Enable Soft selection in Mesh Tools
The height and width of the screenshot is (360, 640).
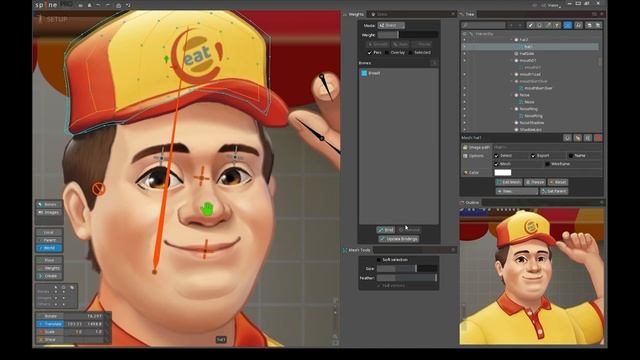[x=378, y=260]
